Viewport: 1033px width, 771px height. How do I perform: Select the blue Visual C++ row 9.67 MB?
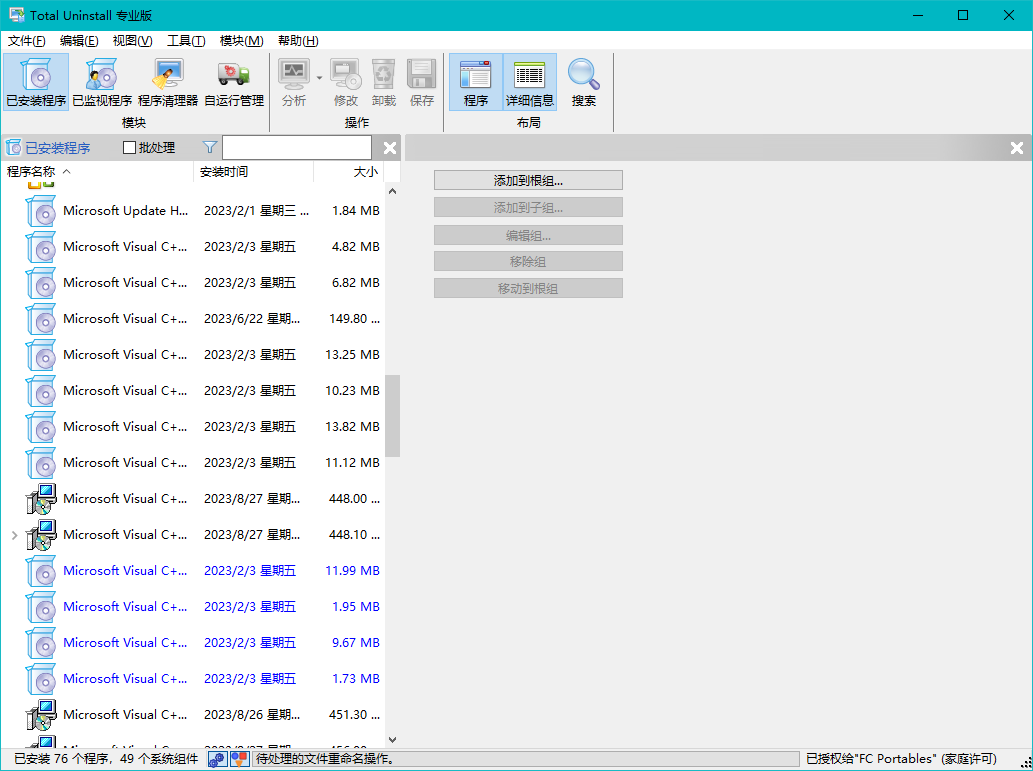point(192,642)
